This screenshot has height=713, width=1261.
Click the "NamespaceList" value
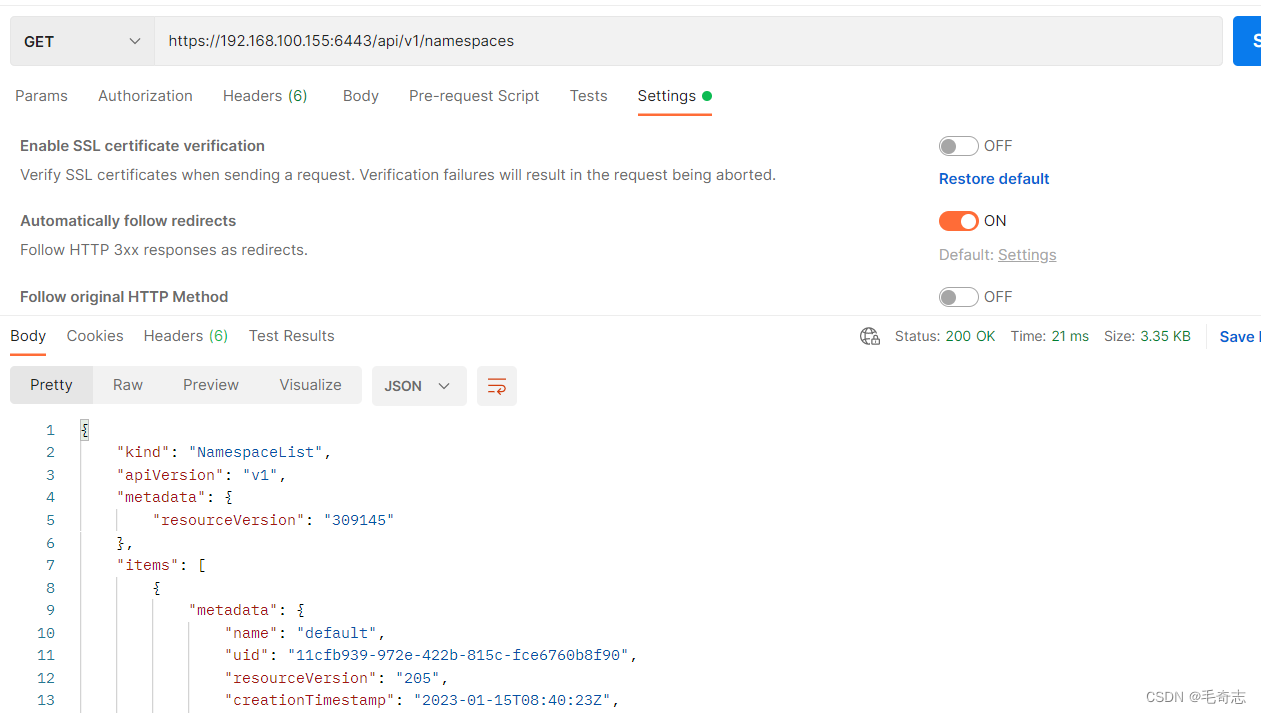pyautogui.click(x=255, y=452)
